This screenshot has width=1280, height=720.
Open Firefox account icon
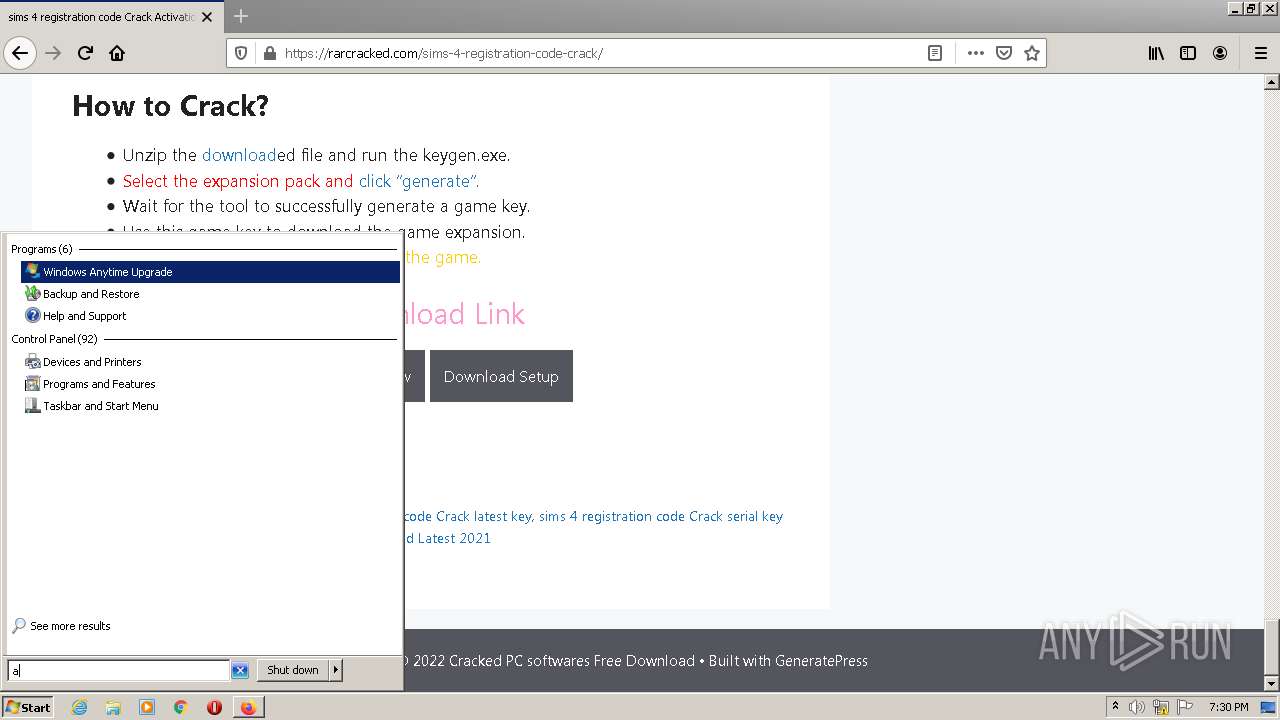[x=1220, y=53]
